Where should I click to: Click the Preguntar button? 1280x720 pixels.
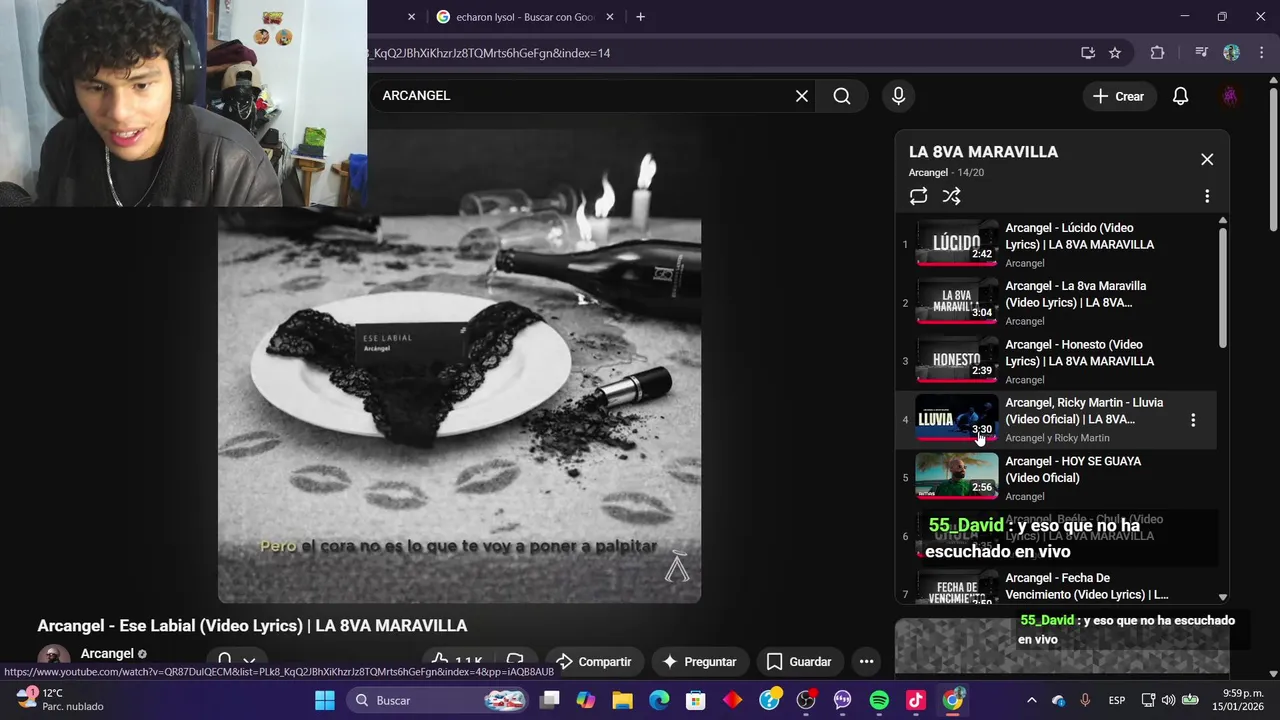[x=699, y=661]
